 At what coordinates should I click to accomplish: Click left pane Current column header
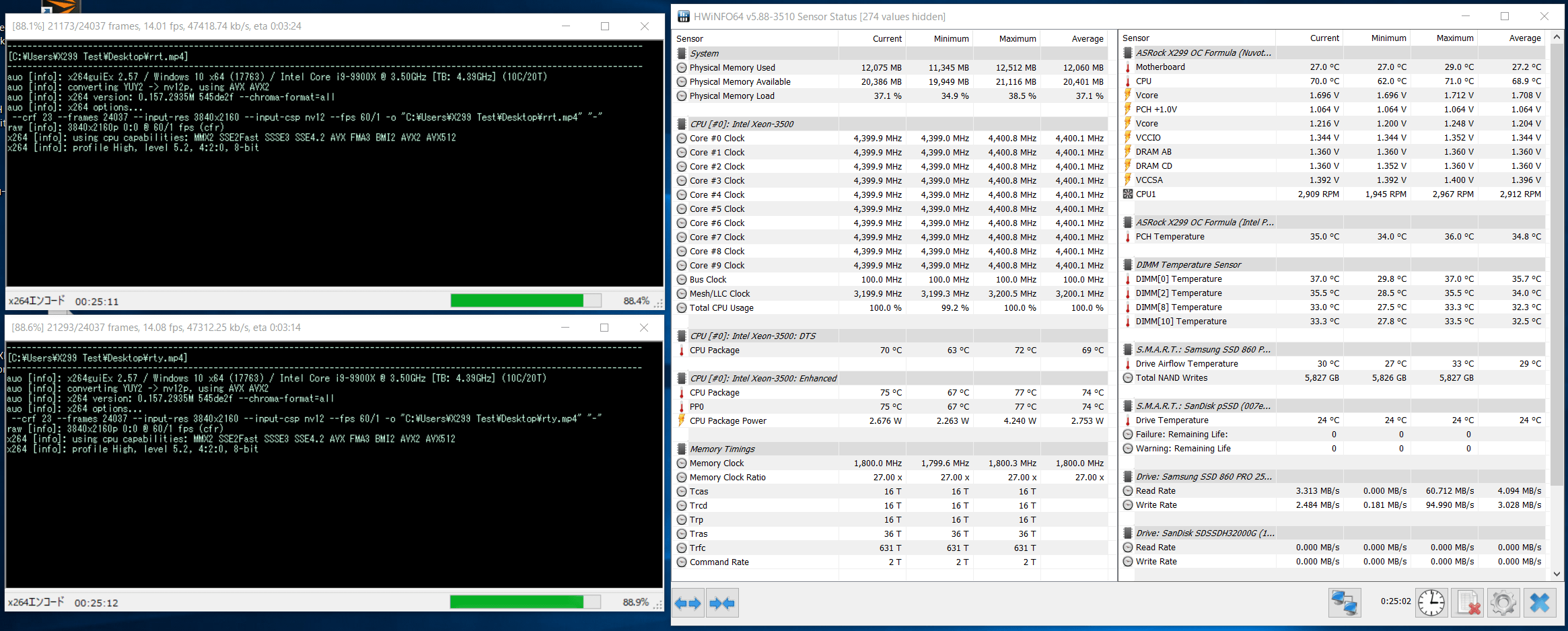871,39
